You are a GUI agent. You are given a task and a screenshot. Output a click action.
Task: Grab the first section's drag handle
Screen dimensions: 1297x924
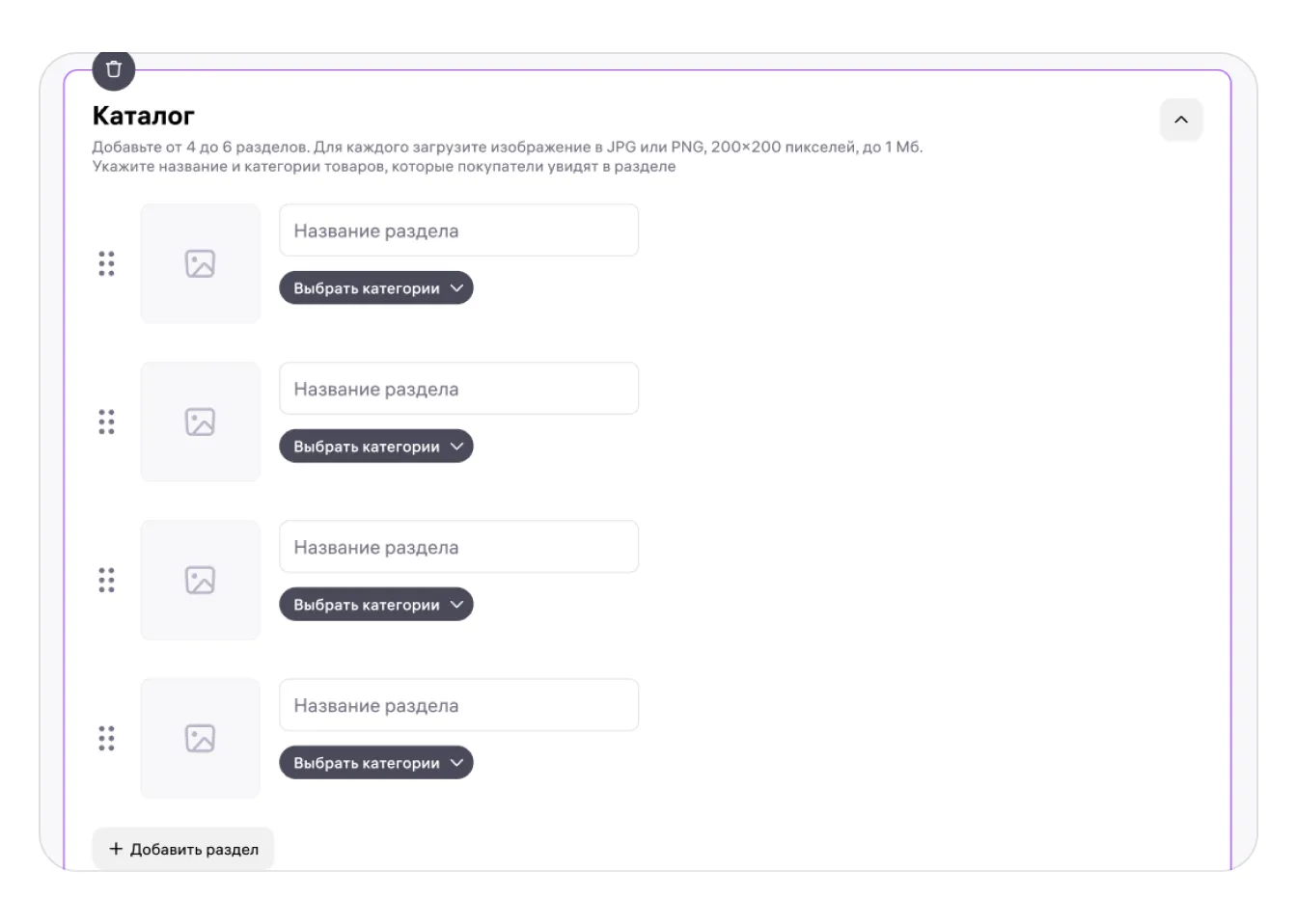click(x=106, y=263)
